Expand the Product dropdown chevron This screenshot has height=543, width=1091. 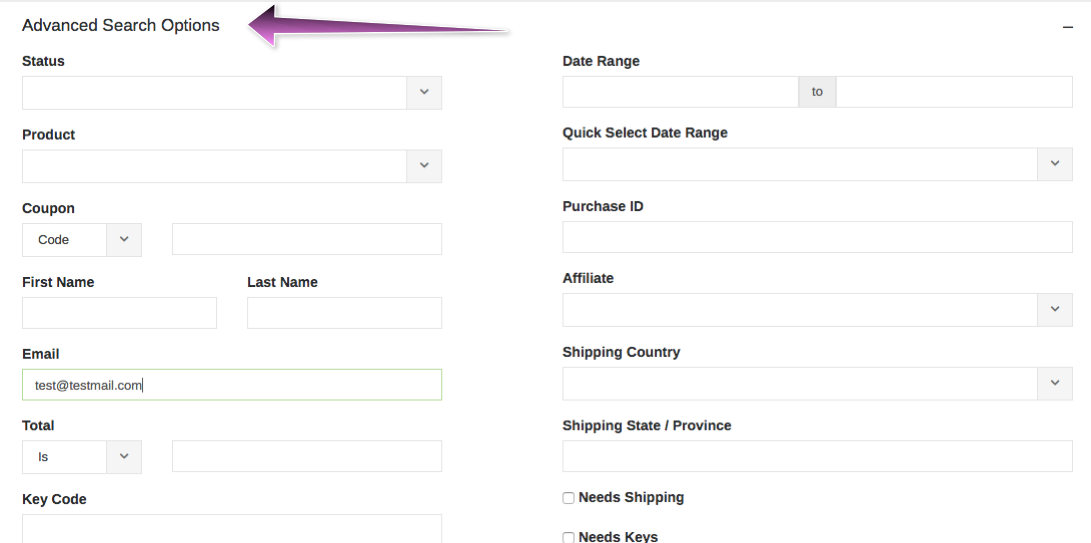pos(424,166)
